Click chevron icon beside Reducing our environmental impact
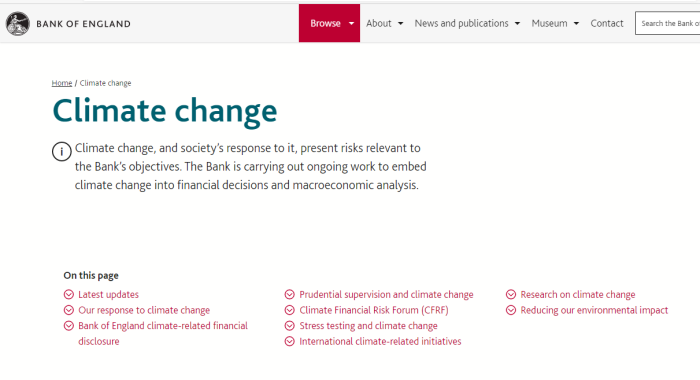This screenshot has width=700, height=380. tap(511, 310)
